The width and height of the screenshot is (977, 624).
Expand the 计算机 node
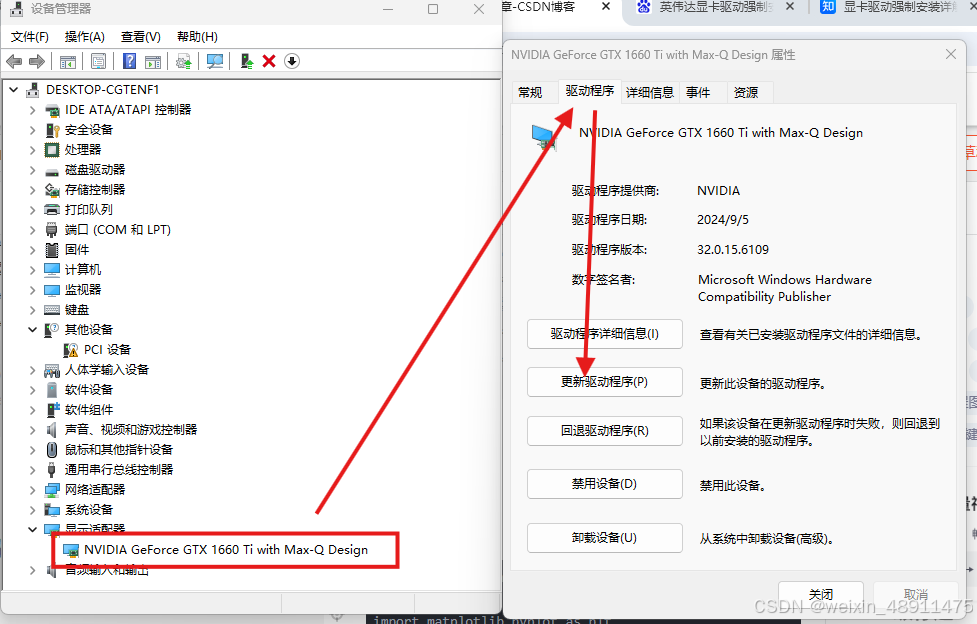pos(32,270)
